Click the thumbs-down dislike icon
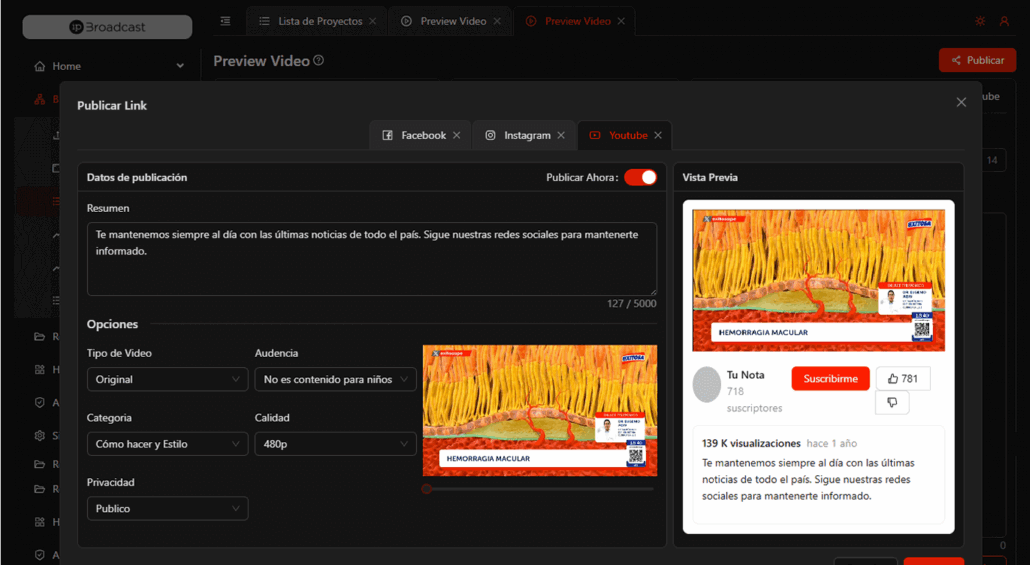This screenshot has height=565, width=1030. [892, 402]
